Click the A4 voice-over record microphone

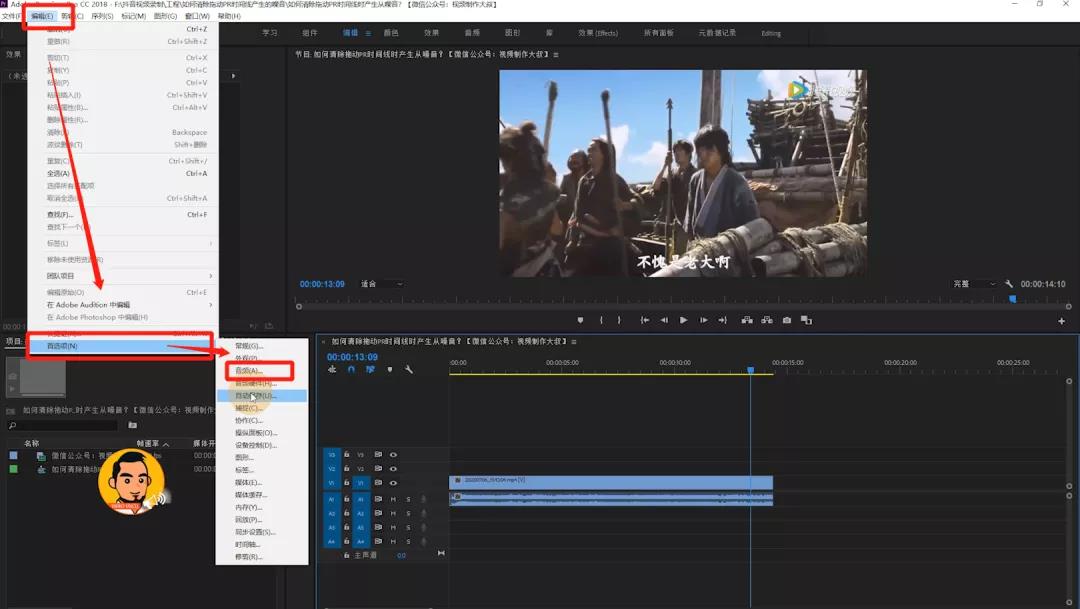pos(424,541)
